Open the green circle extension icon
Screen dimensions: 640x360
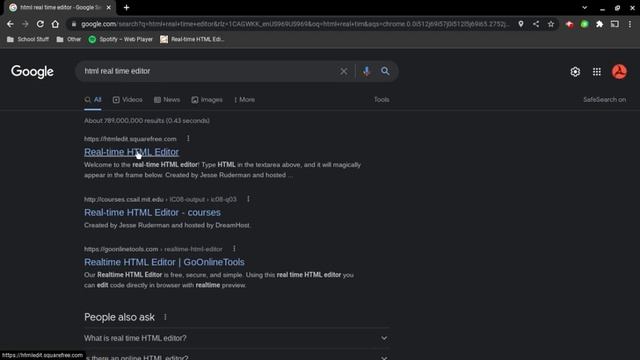tap(584, 24)
